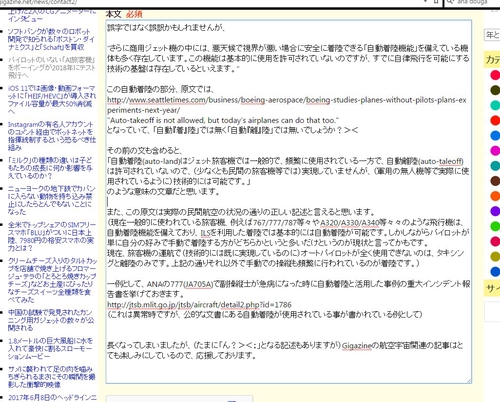Click the green category circle icon
500x402 pixels.
(x=495, y=226)
